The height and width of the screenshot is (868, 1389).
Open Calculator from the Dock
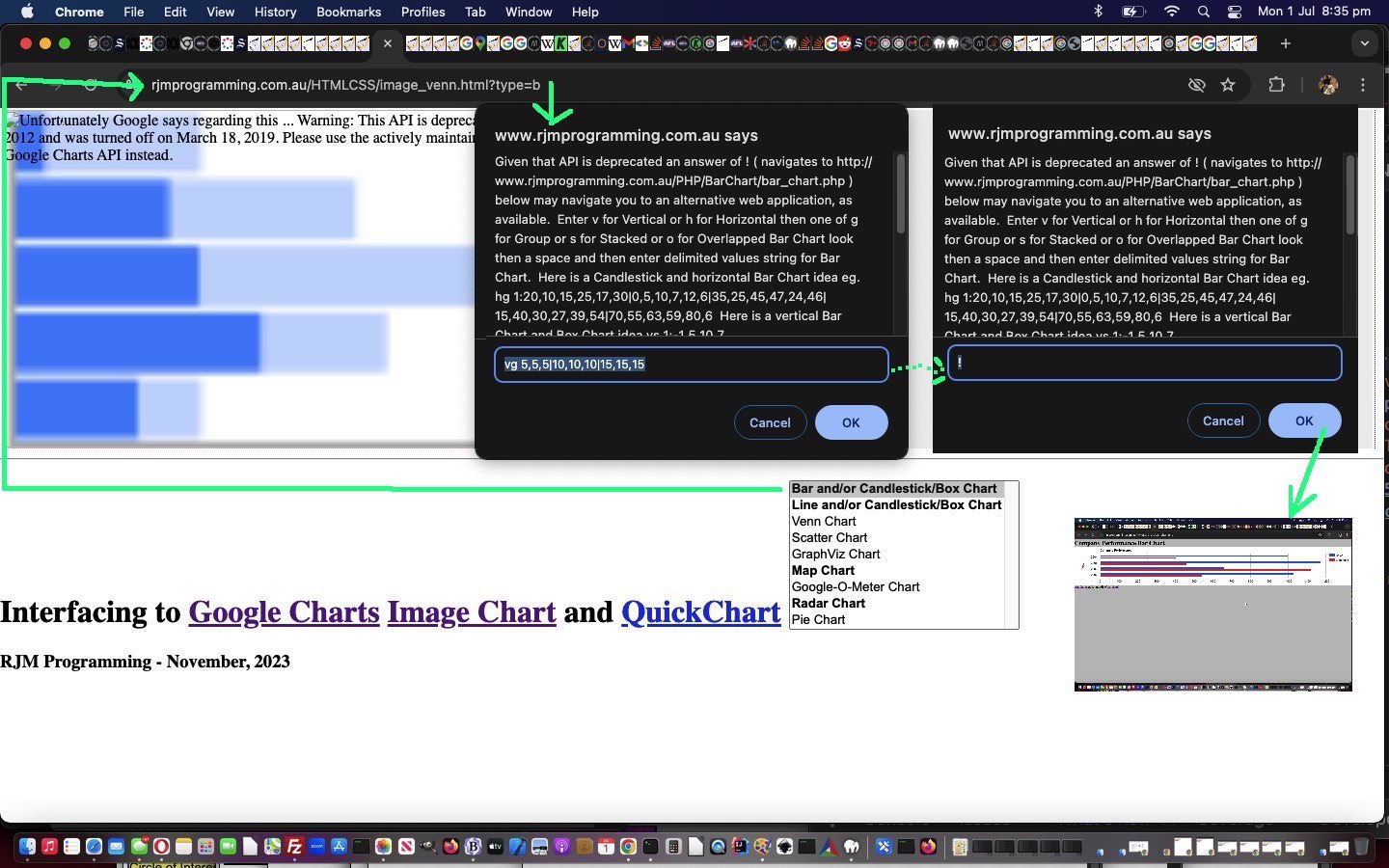[x=673, y=847]
